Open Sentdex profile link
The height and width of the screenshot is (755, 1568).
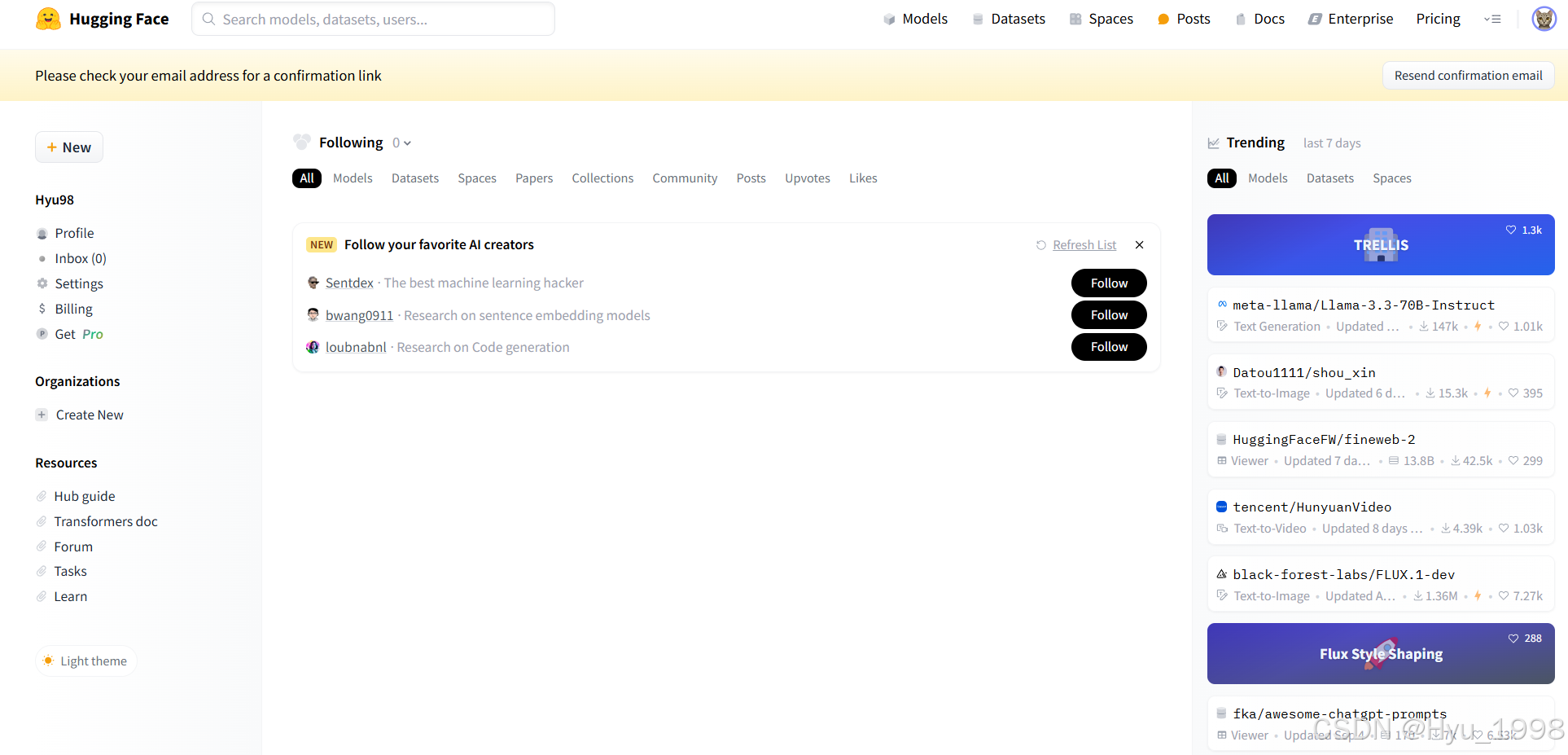(x=349, y=283)
